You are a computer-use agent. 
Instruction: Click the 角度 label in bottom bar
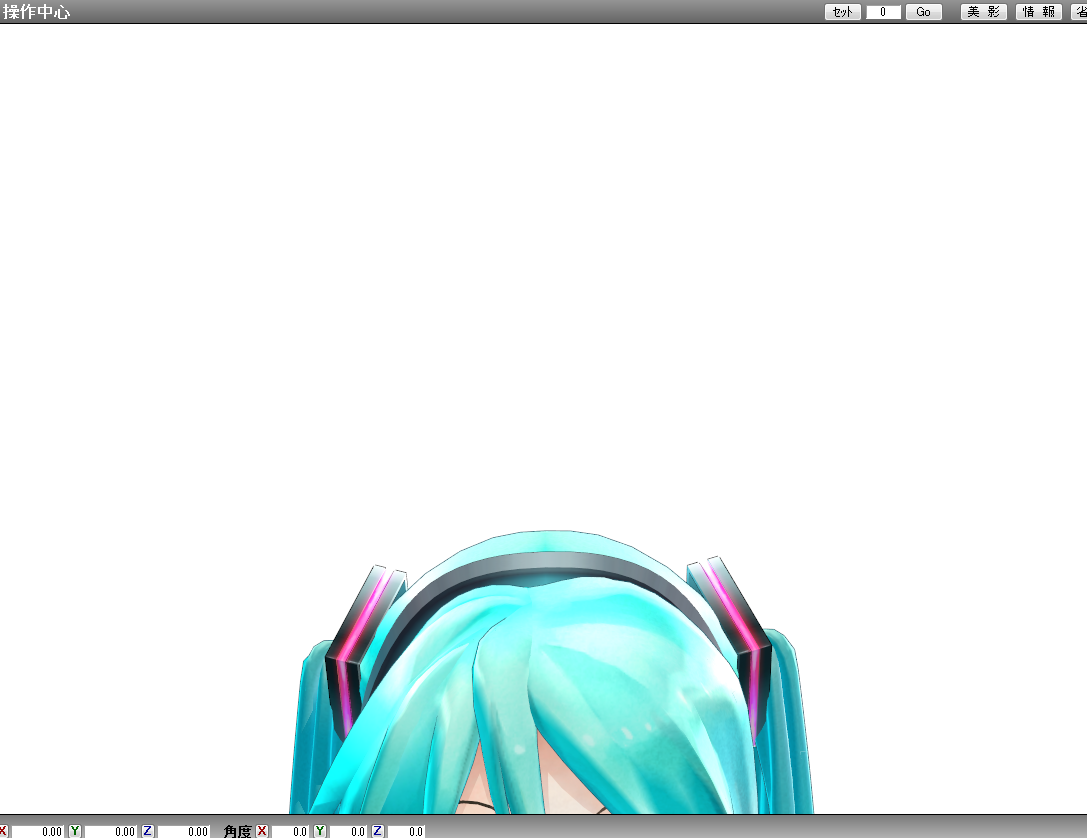(x=237, y=831)
